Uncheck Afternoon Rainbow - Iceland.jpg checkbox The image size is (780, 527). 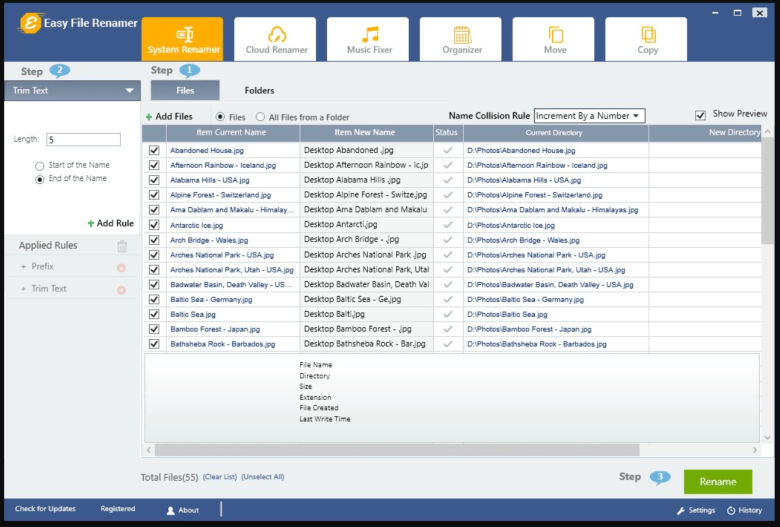[x=154, y=165]
